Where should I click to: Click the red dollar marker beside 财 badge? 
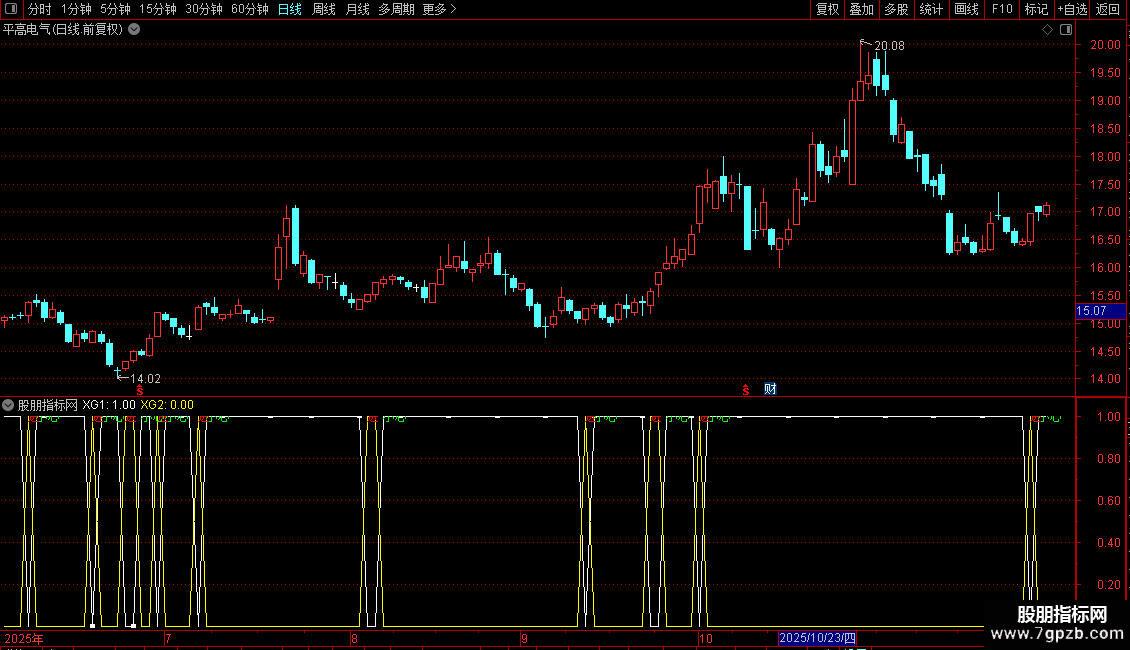coord(746,390)
